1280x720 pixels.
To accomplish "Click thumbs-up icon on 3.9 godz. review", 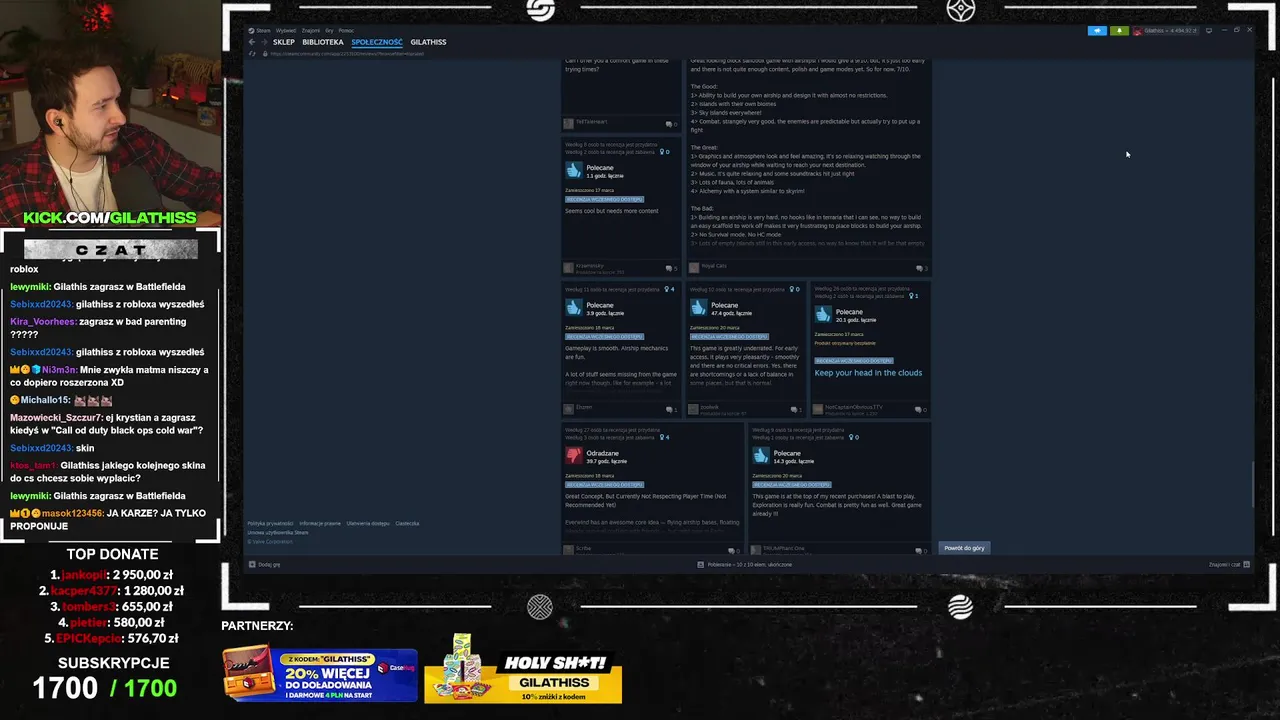I will pos(574,309).
